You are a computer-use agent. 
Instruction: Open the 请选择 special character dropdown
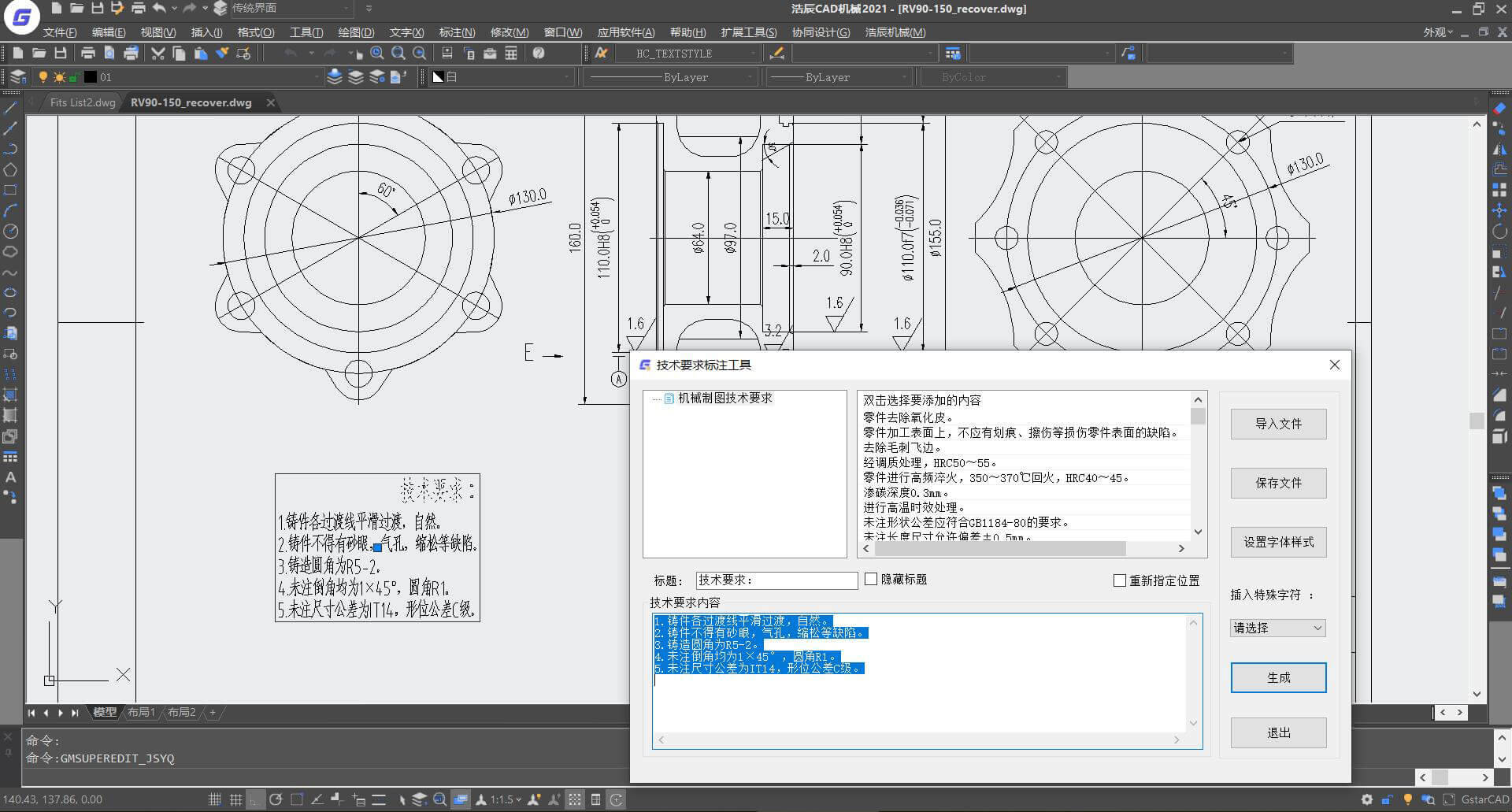pyautogui.click(x=1278, y=628)
